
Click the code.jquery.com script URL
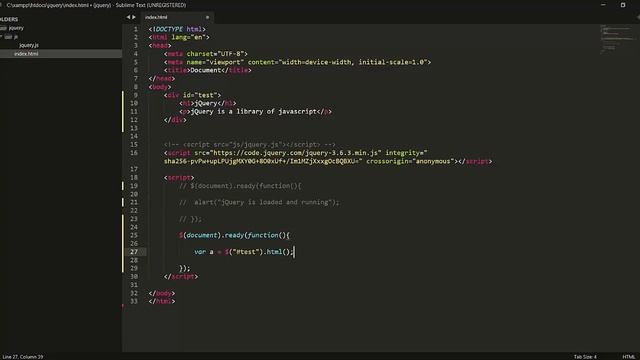tap(297, 153)
